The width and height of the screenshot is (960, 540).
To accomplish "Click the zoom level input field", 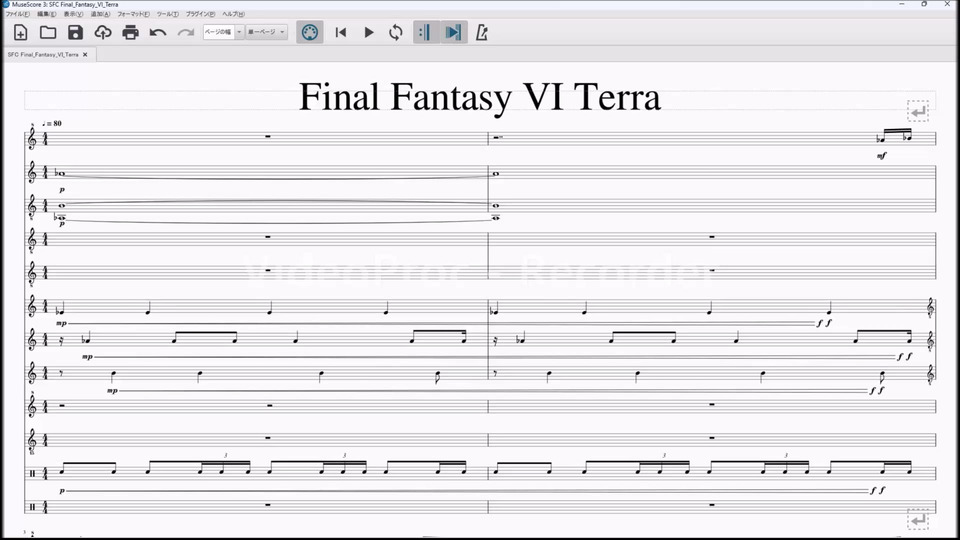I will [219, 32].
